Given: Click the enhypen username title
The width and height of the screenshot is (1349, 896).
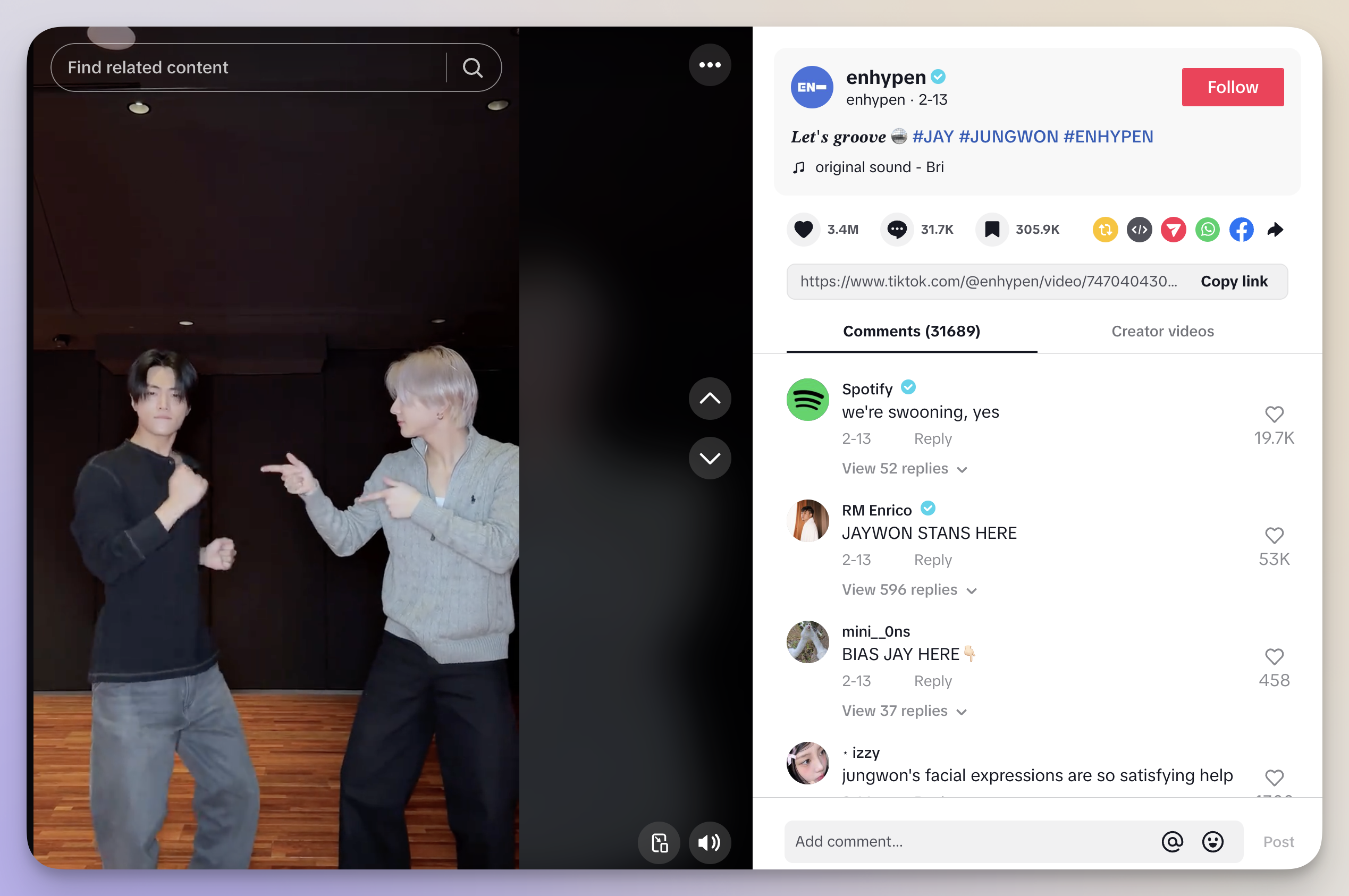Looking at the screenshot, I should (885, 77).
